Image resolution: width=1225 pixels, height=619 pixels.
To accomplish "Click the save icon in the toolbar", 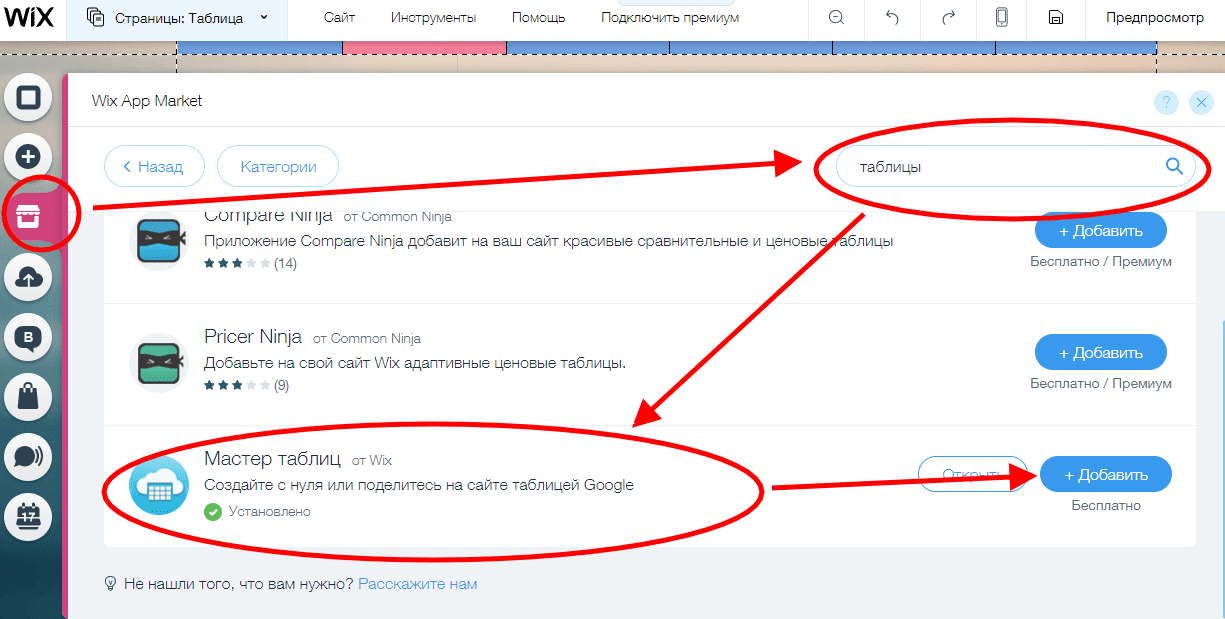I will click(1055, 18).
